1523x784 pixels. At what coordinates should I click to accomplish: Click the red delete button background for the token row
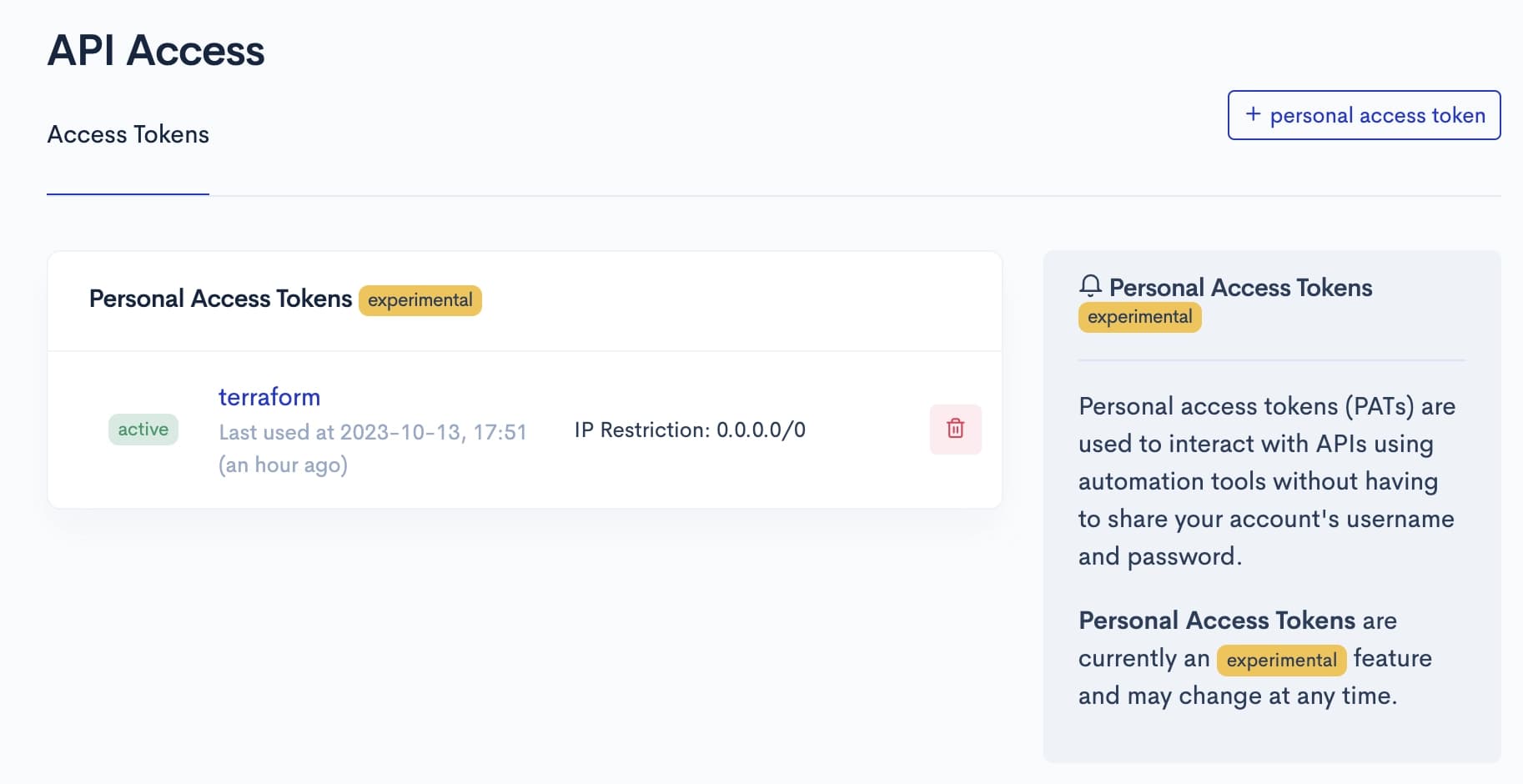click(956, 430)
